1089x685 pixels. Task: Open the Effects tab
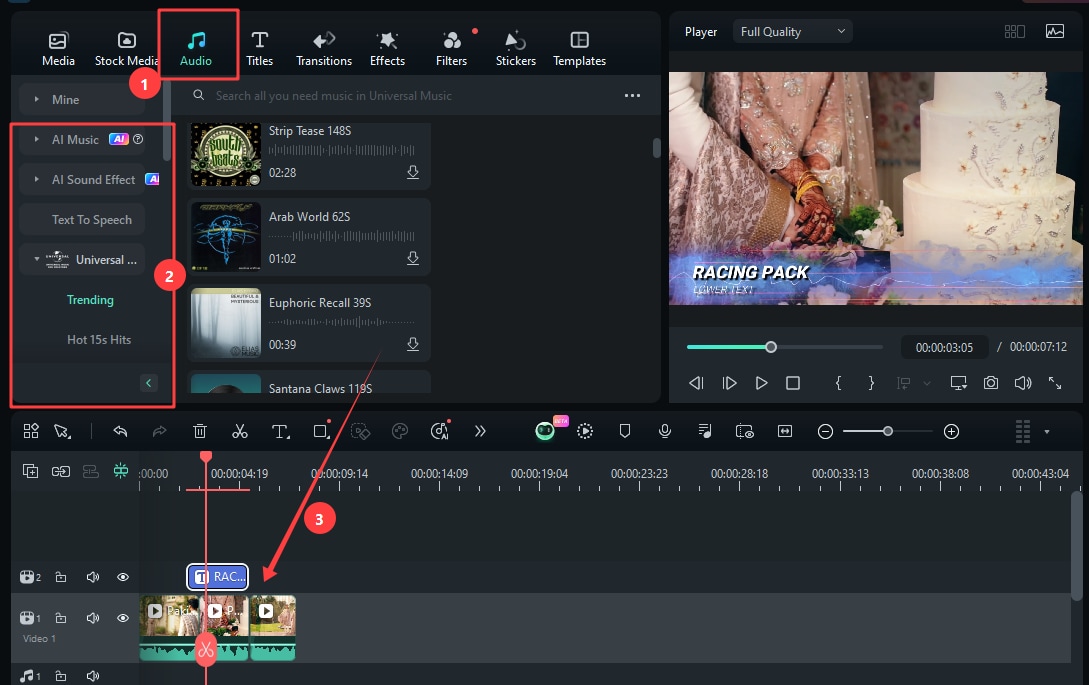(x=388, y=49)
